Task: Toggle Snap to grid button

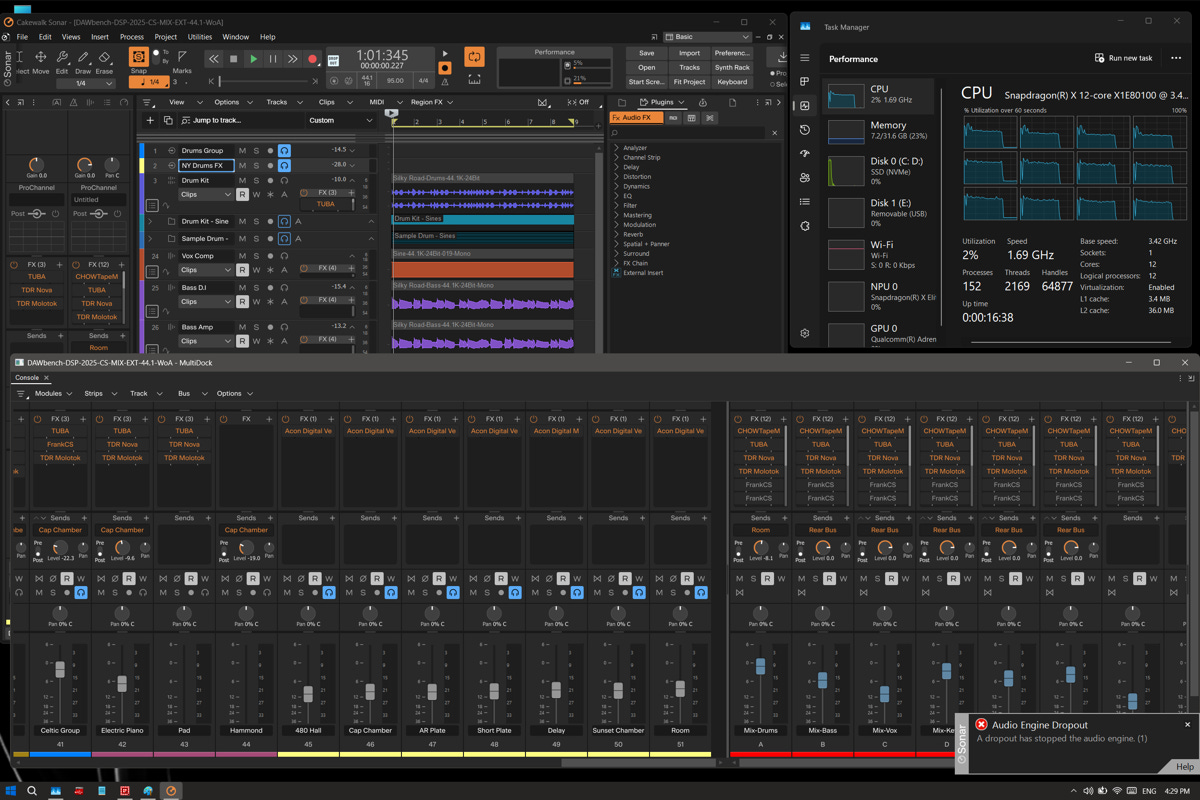Action: (x=139, y=59)
